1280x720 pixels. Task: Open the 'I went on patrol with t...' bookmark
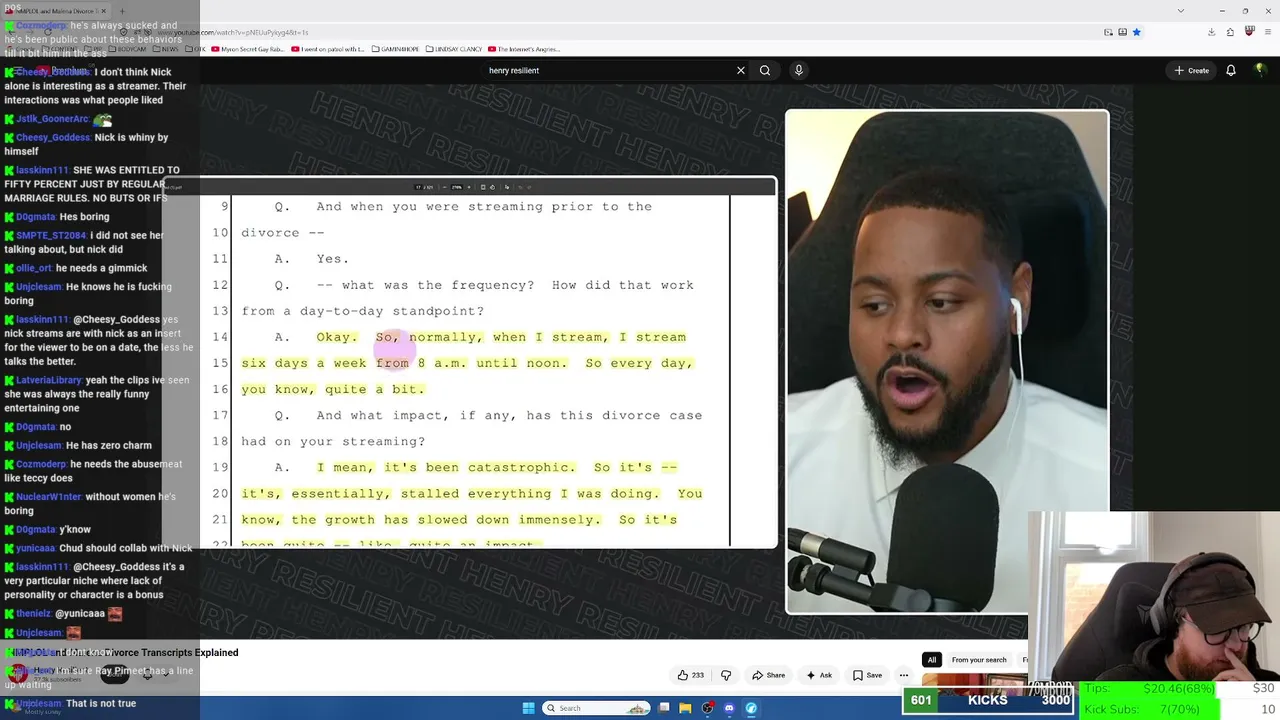coord(328,49)
